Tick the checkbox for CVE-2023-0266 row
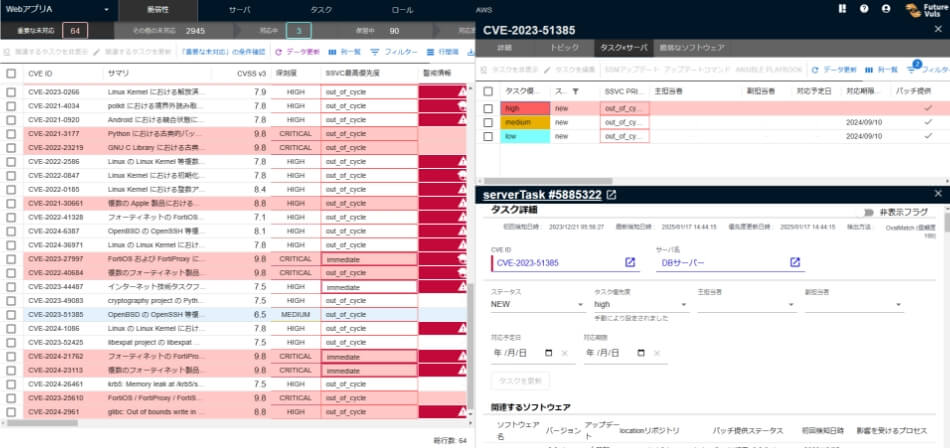The width and height of the screenshot is (950, 448). 11,91
